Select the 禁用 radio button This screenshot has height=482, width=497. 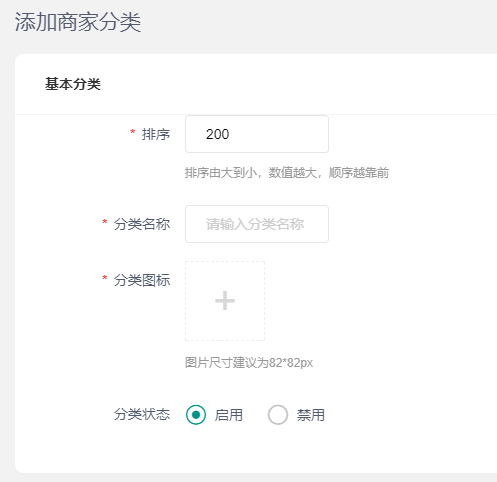pyautogui.click(x=278, y=415)
